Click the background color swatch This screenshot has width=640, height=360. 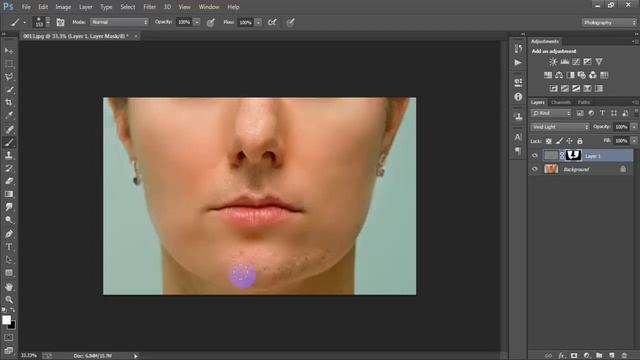[x=12, y=325]
